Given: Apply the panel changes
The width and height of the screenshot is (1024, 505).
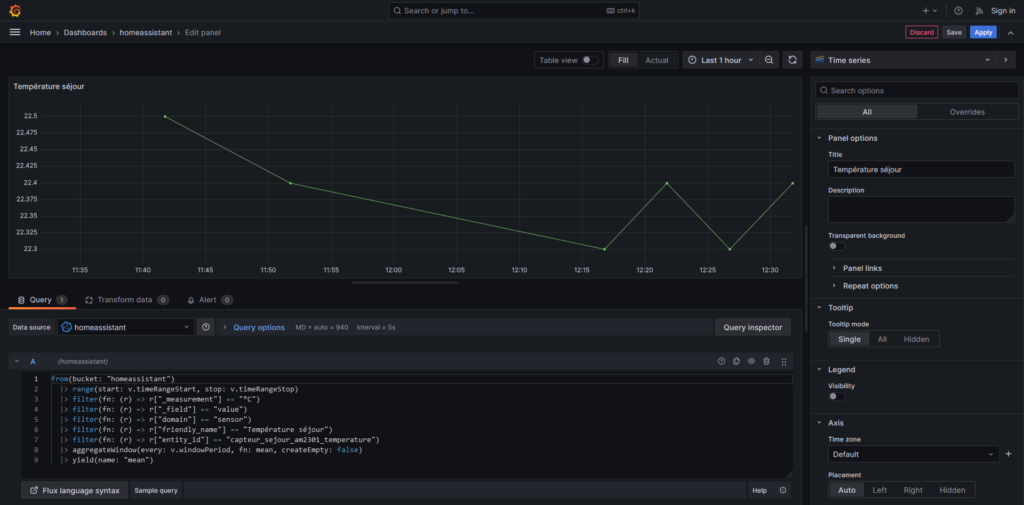Looking at the screenshot, I should tap(983, 32).
